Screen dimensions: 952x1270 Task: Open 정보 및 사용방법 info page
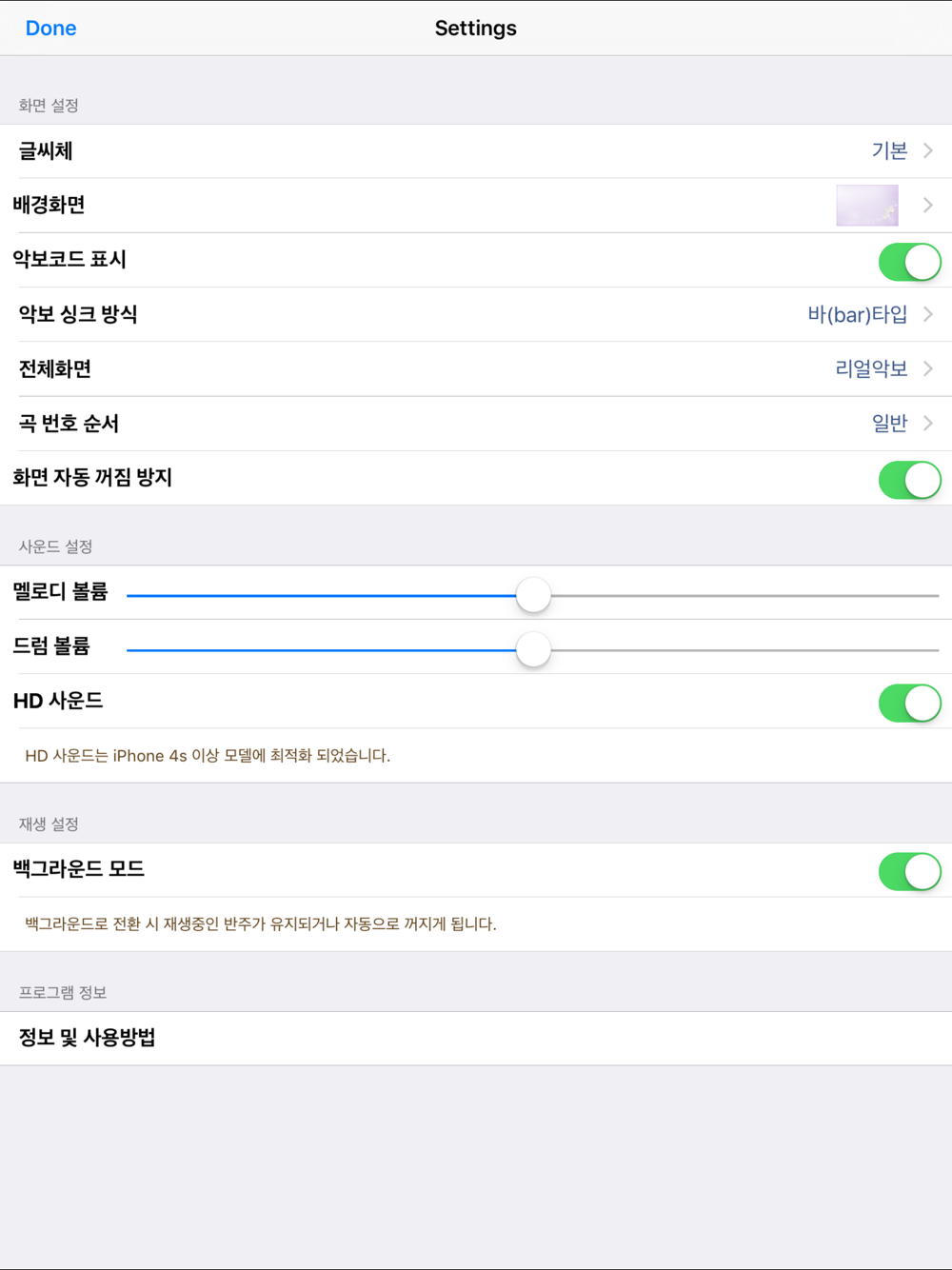[476, 1039]
